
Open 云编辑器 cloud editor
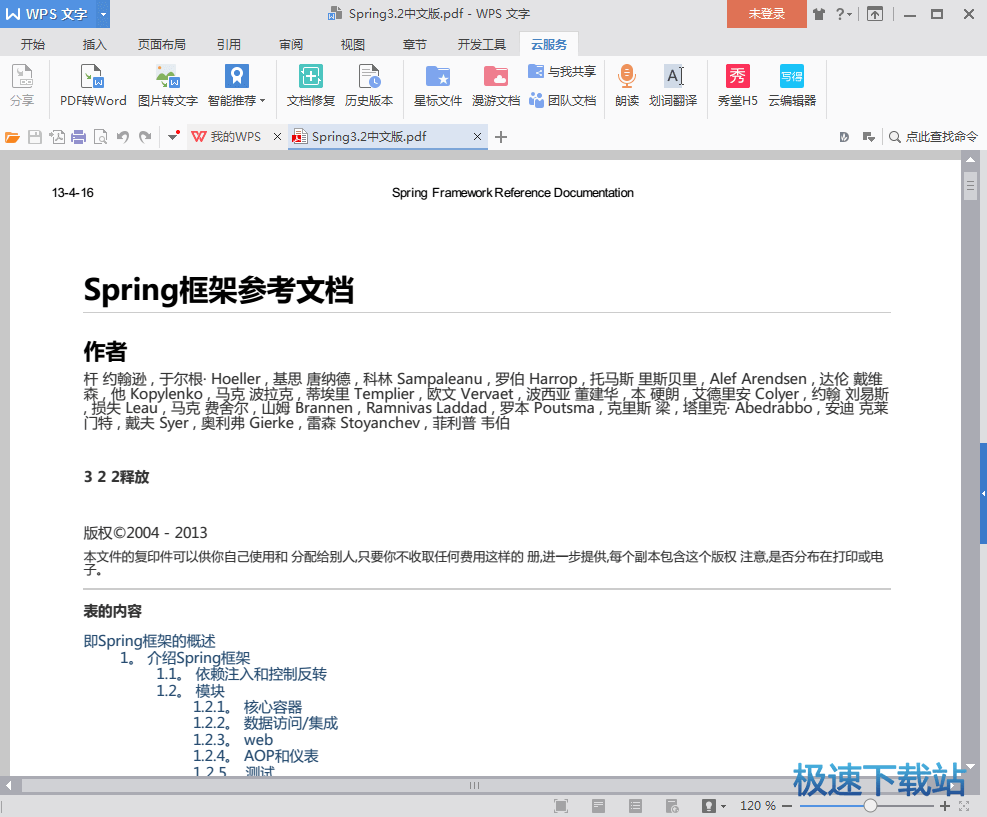[792, 85]
